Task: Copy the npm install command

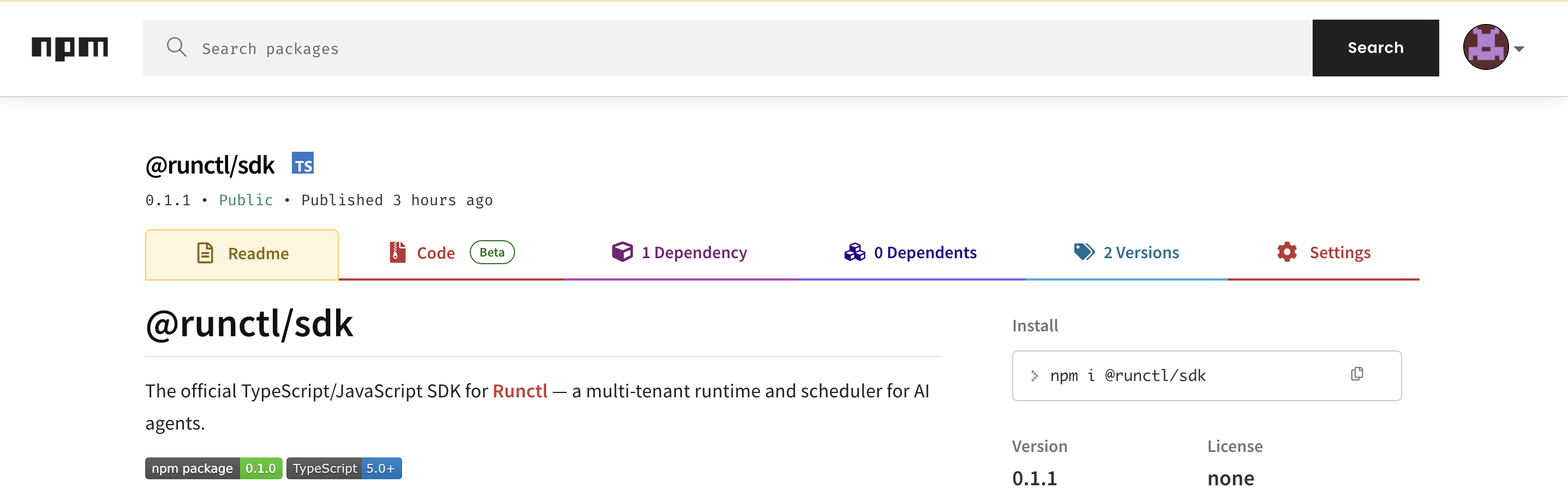Action: 1357,374
